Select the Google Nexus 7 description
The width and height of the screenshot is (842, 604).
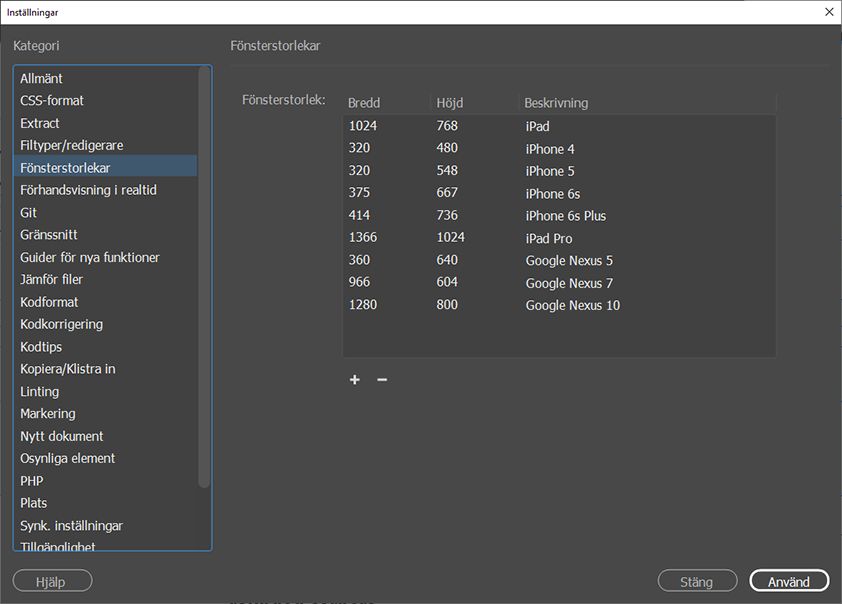(x=569, y=283)
